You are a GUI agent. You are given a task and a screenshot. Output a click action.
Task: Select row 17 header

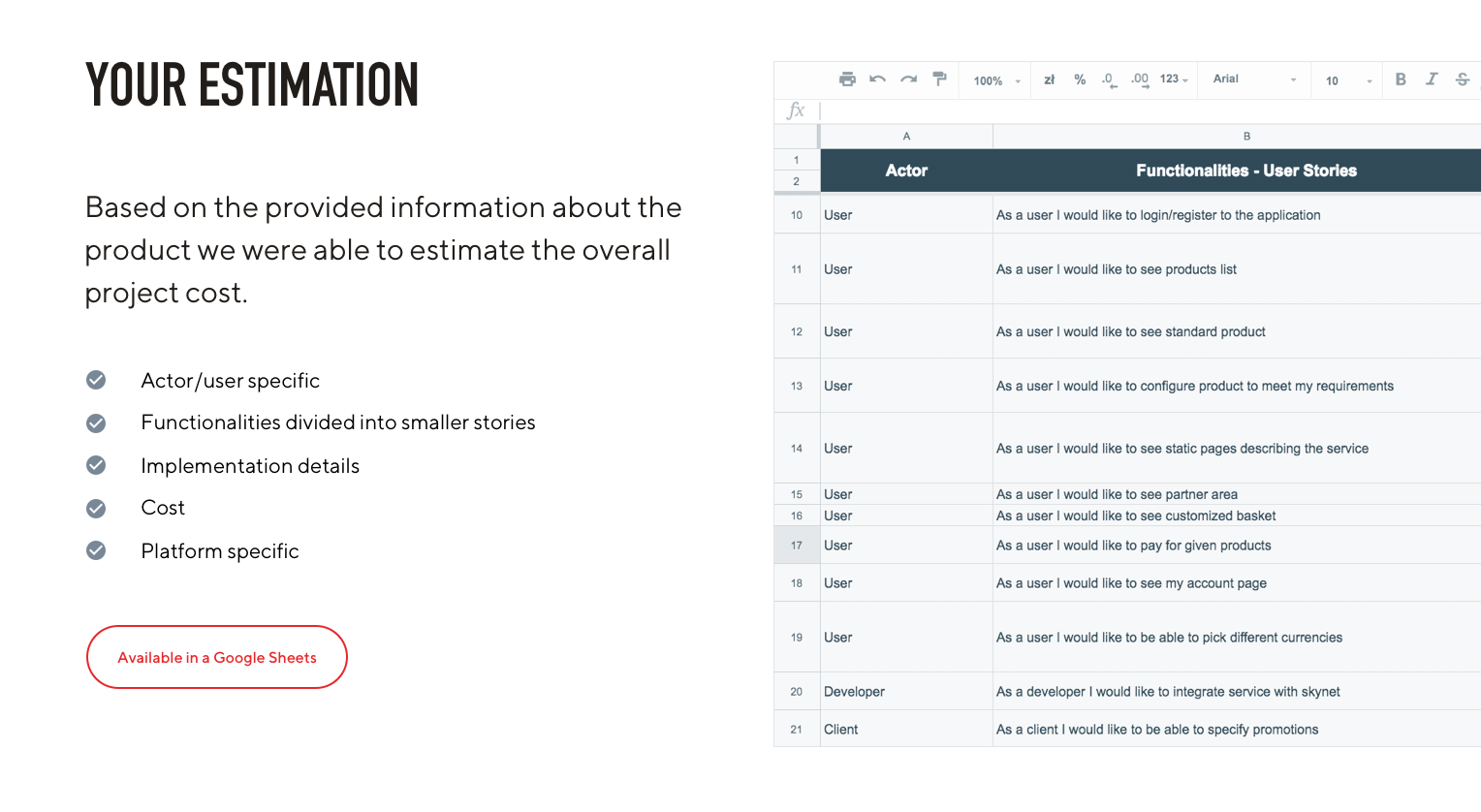tap(796, 546)
